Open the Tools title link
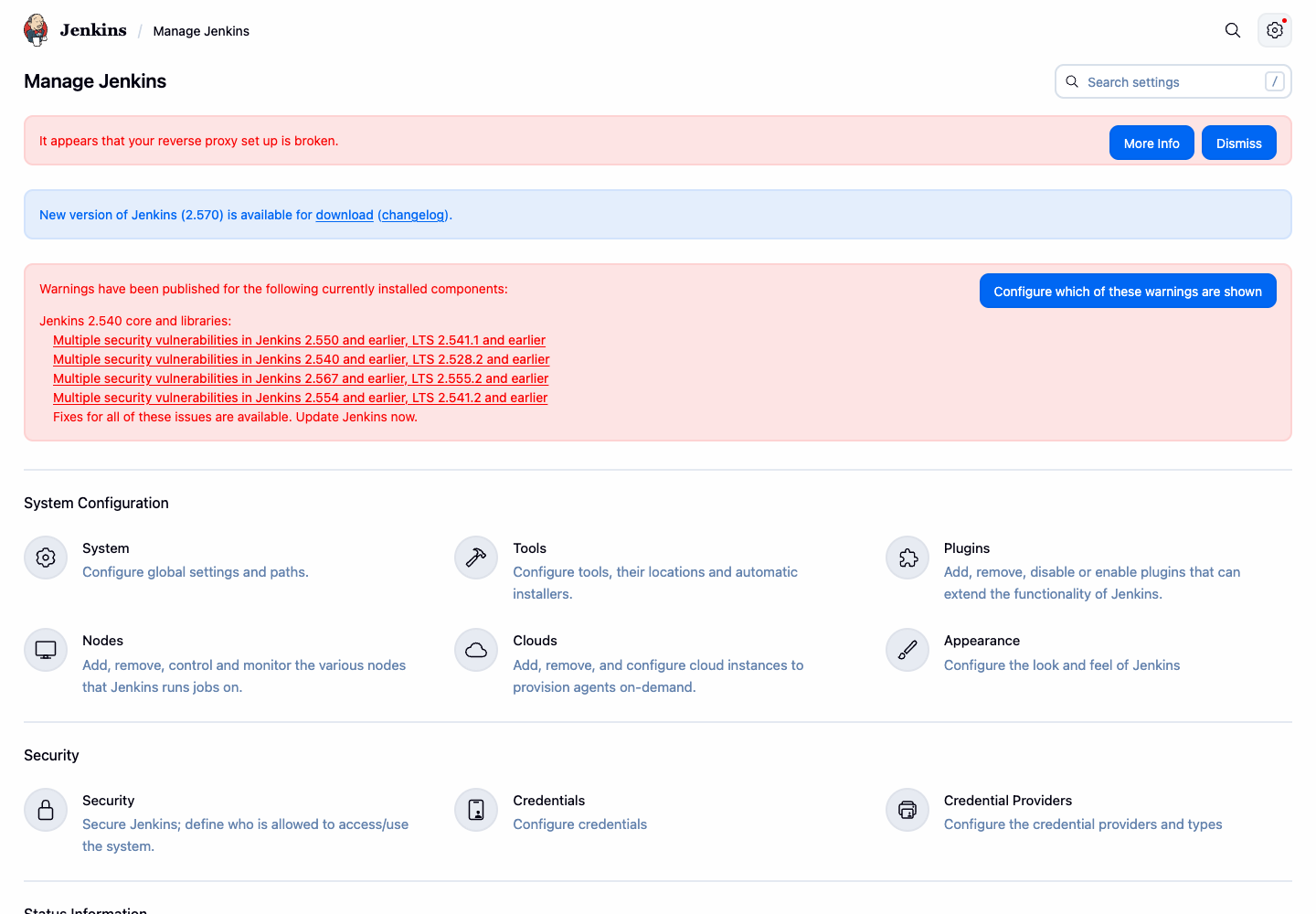 pyautogui.click(x=530, y=548)
